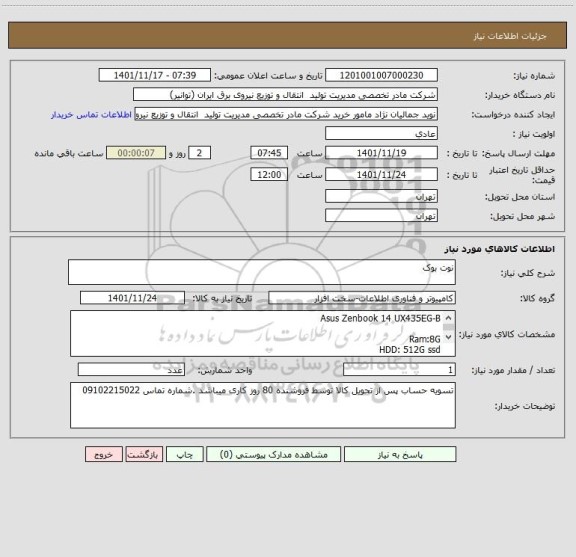Image resolution: width=576 pixels, height=557 pixels.
Task: Click priority field showing 'عادی'
Action: point(381,133)
